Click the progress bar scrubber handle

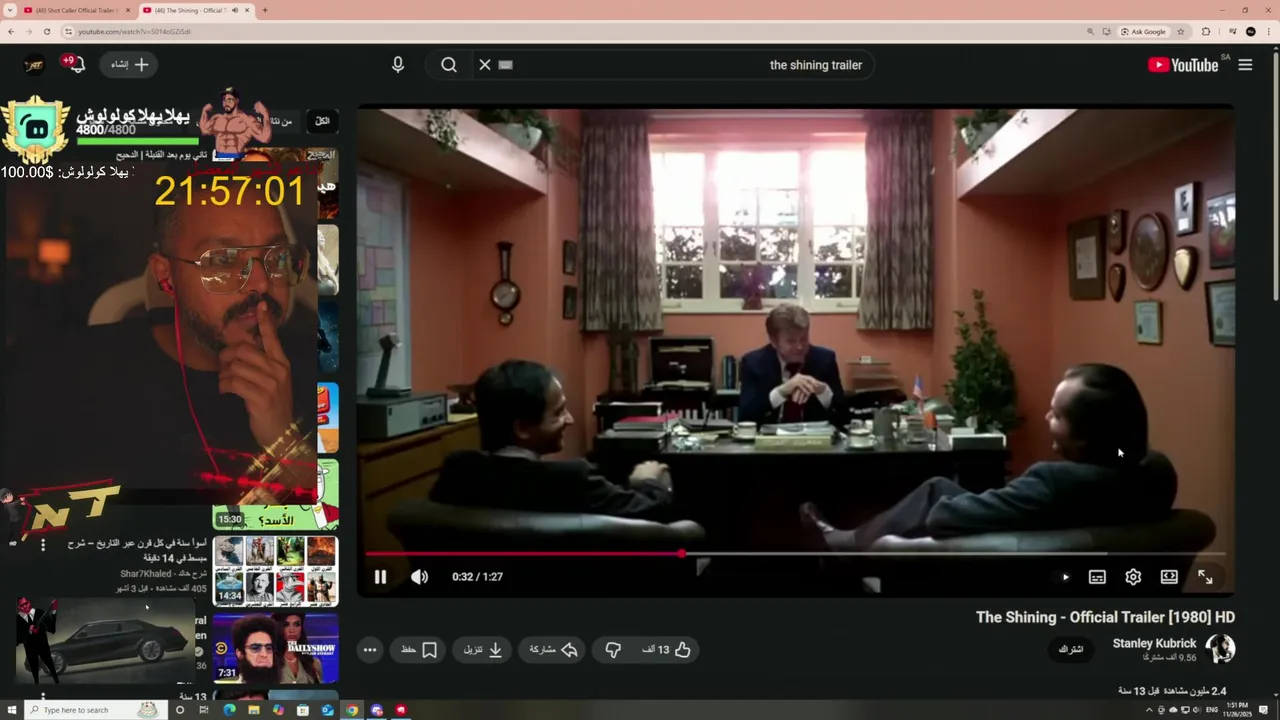682,553
